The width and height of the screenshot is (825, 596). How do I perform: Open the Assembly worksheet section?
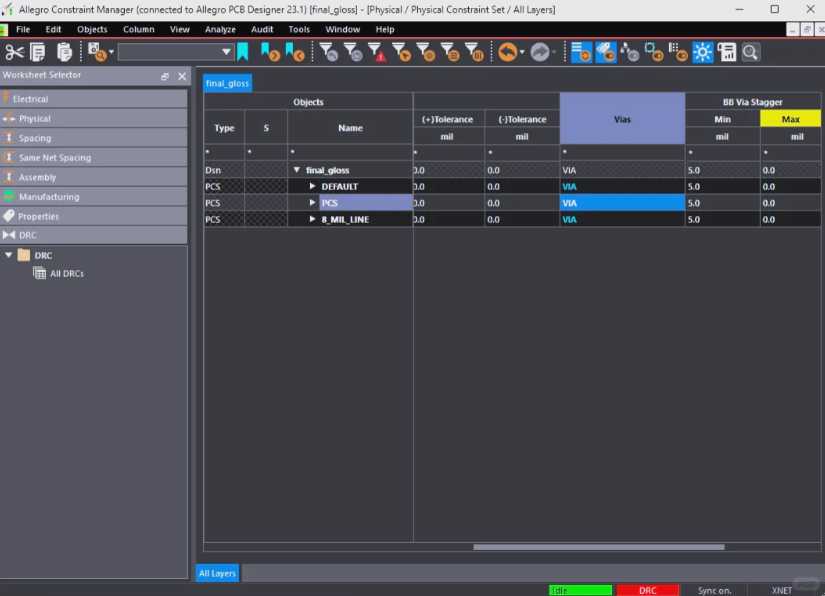(x=94, y=177)
